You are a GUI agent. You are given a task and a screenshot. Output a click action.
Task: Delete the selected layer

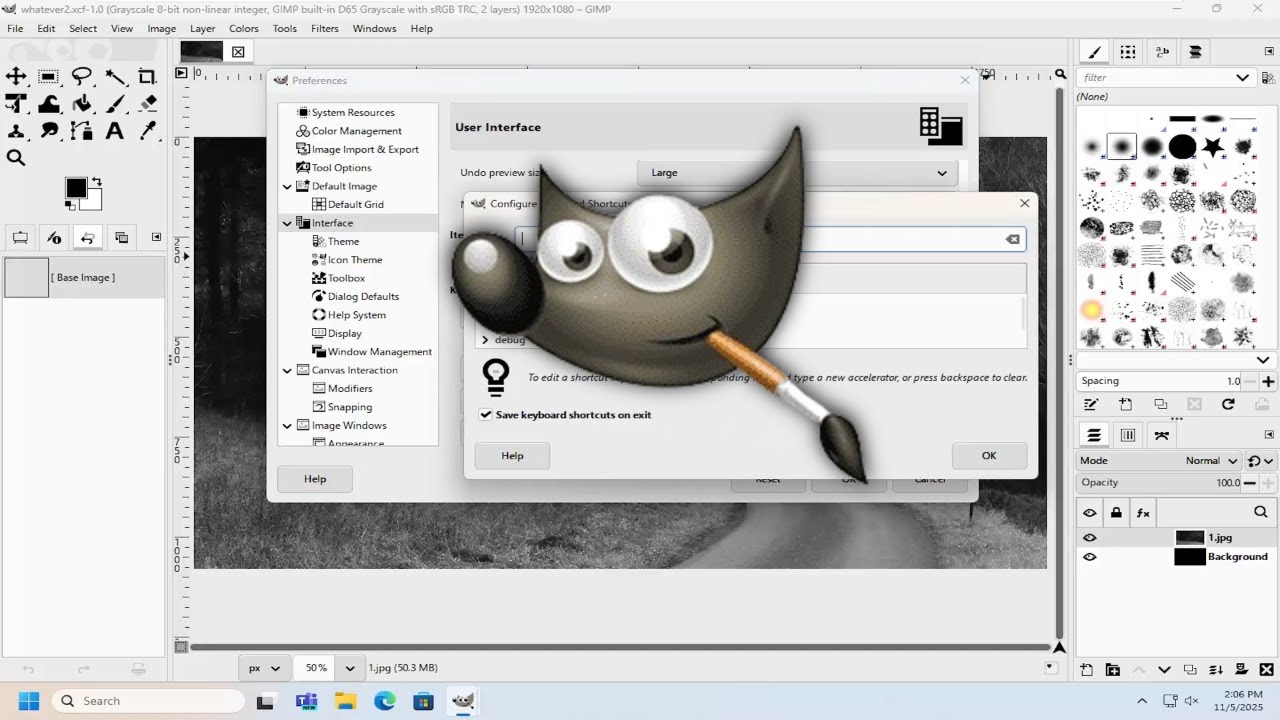coord(1267,670)
